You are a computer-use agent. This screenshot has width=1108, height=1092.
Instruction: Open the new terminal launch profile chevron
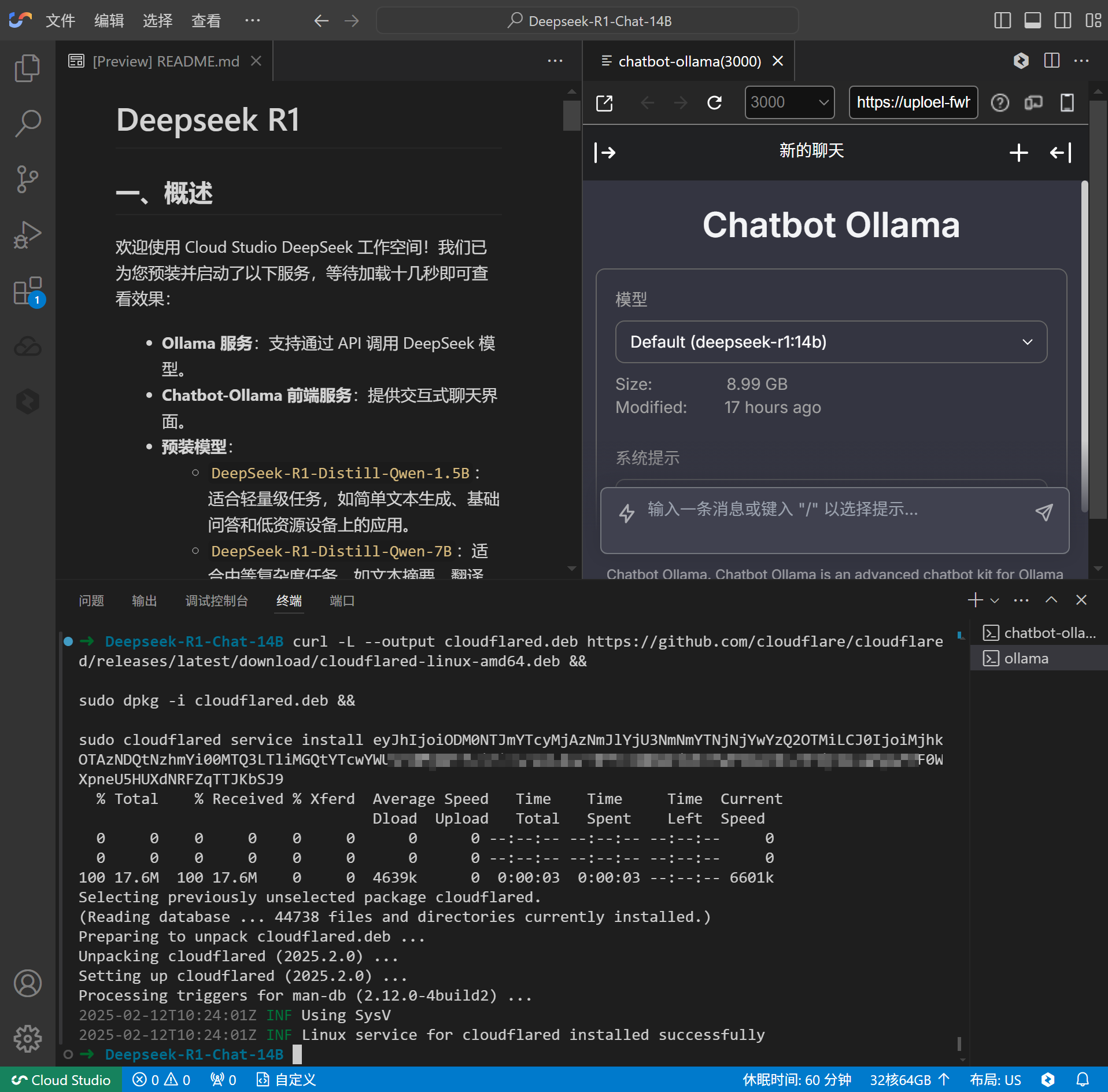point(995,600)
